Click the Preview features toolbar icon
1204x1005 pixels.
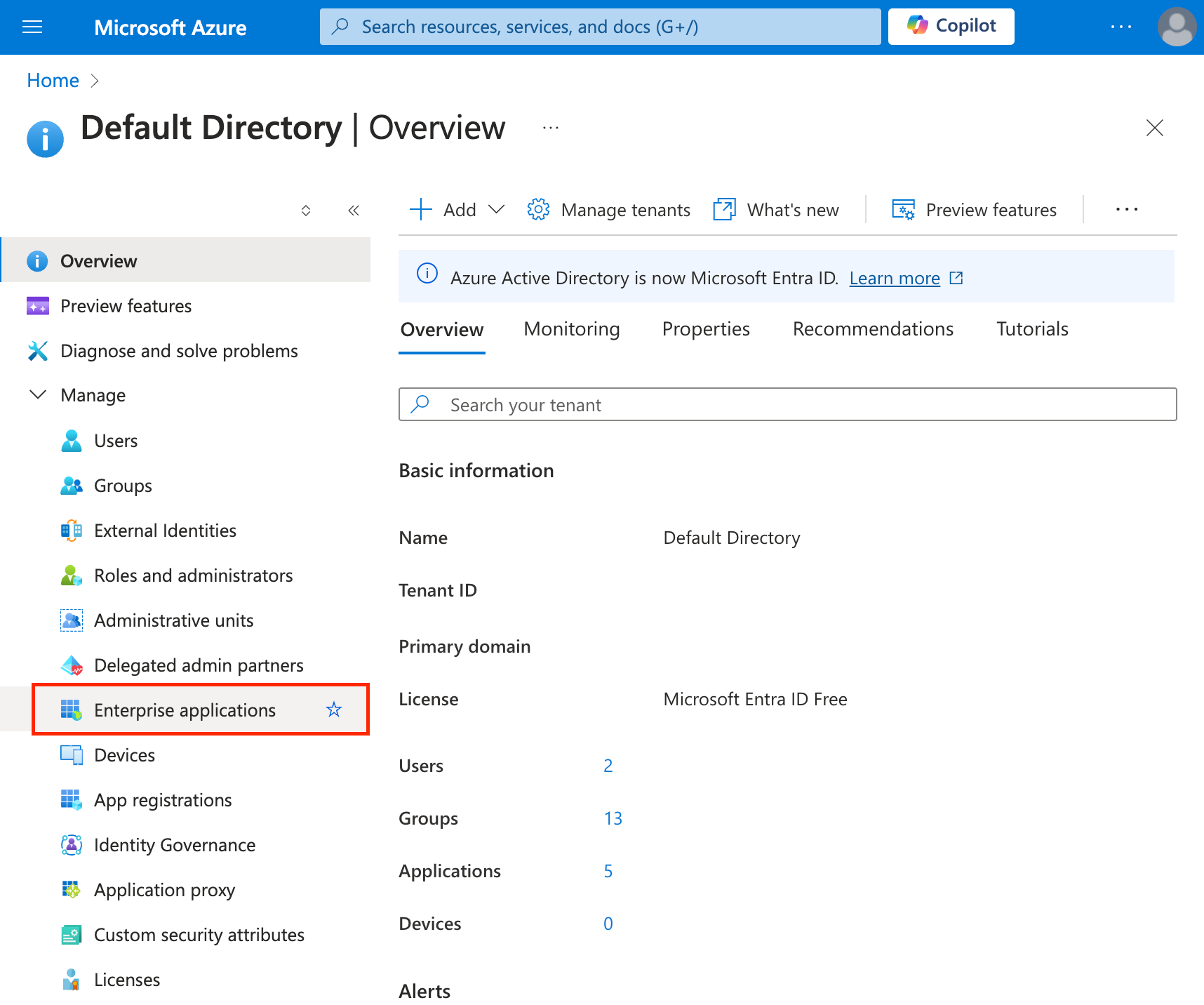click(903, 209)
